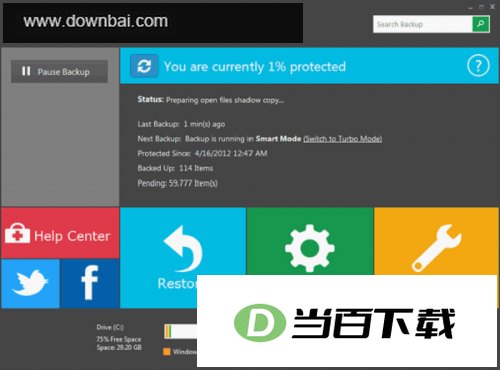Click the Drive (C:) label
The height and width of the screenshot is (370, 500).
(110, 327)
